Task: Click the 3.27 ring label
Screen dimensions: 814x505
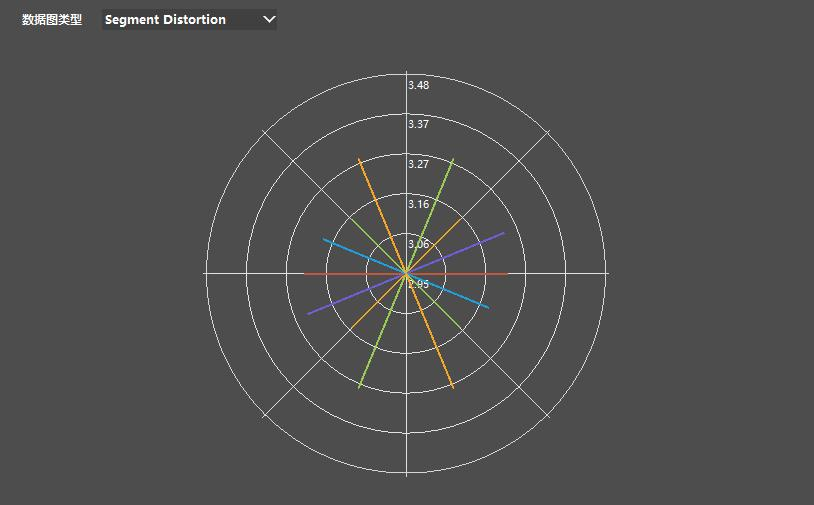Action: (x=419, y=165)
